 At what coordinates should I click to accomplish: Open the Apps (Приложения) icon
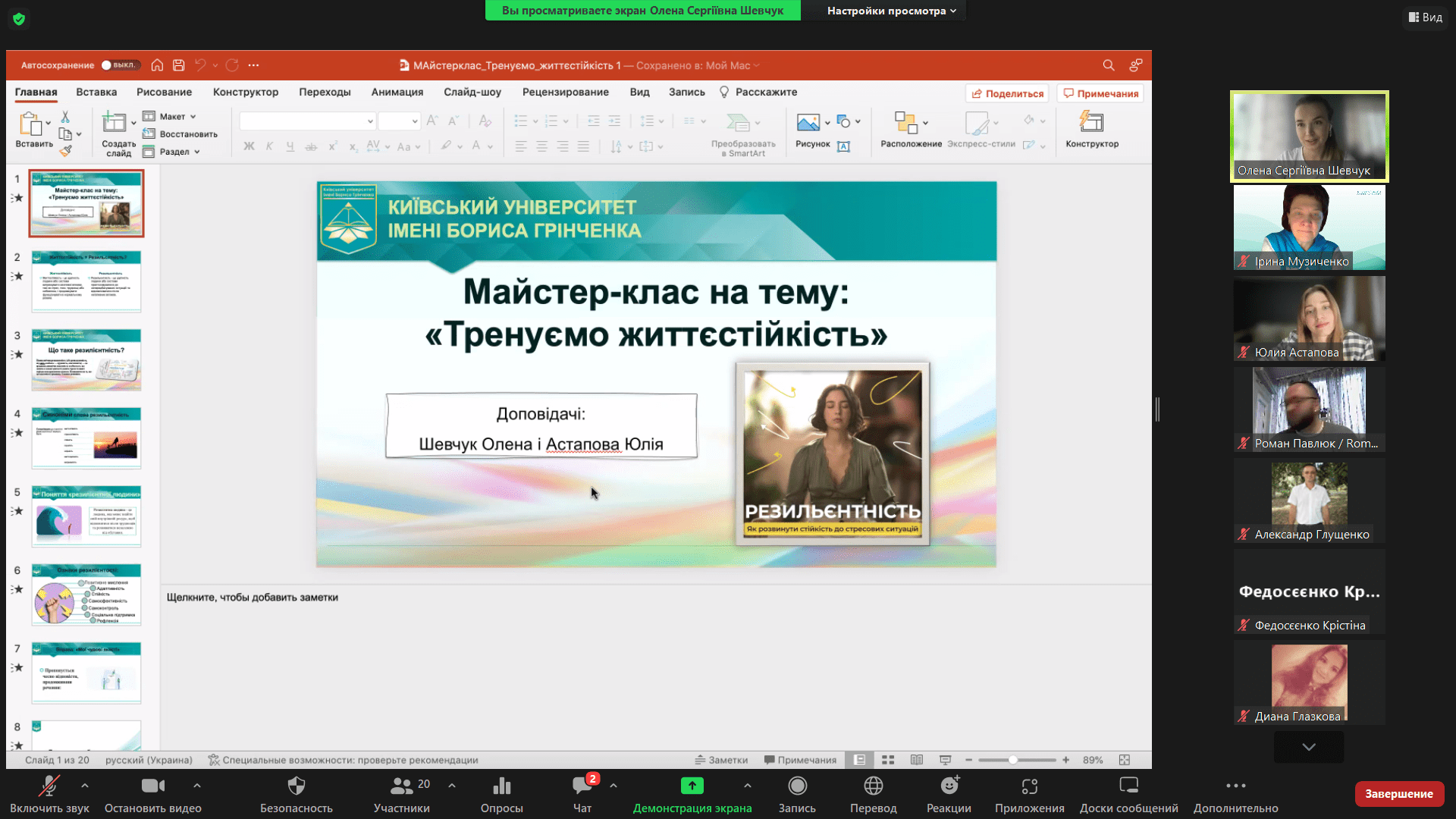click(1029, 786)
